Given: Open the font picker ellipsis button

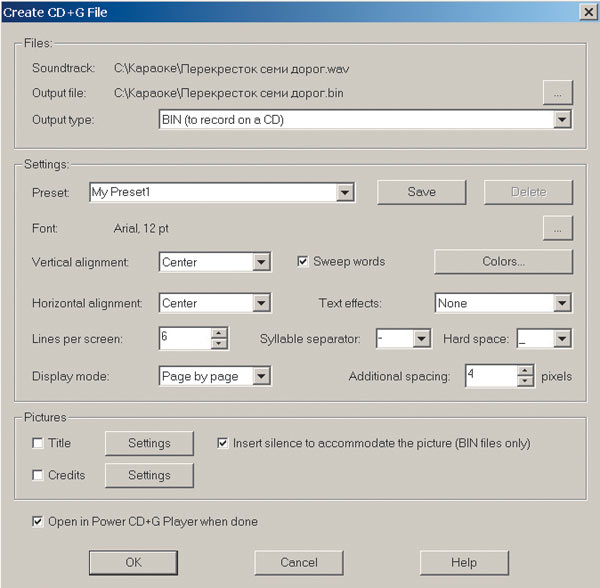Looking at the screenshot, I should [557, 229].
